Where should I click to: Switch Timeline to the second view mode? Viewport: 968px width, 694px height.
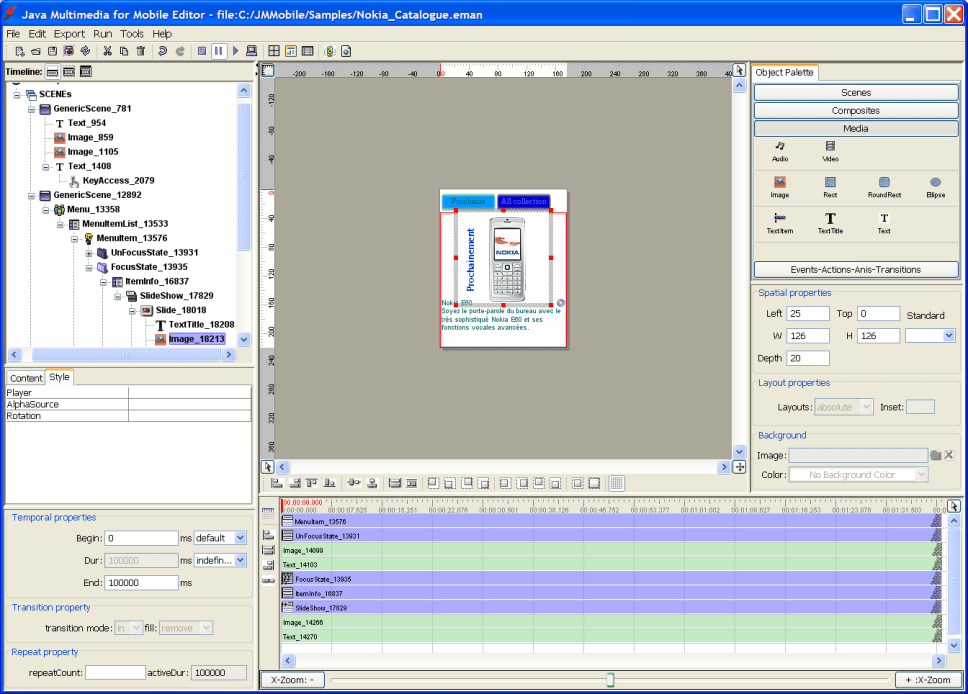[67, 71]
